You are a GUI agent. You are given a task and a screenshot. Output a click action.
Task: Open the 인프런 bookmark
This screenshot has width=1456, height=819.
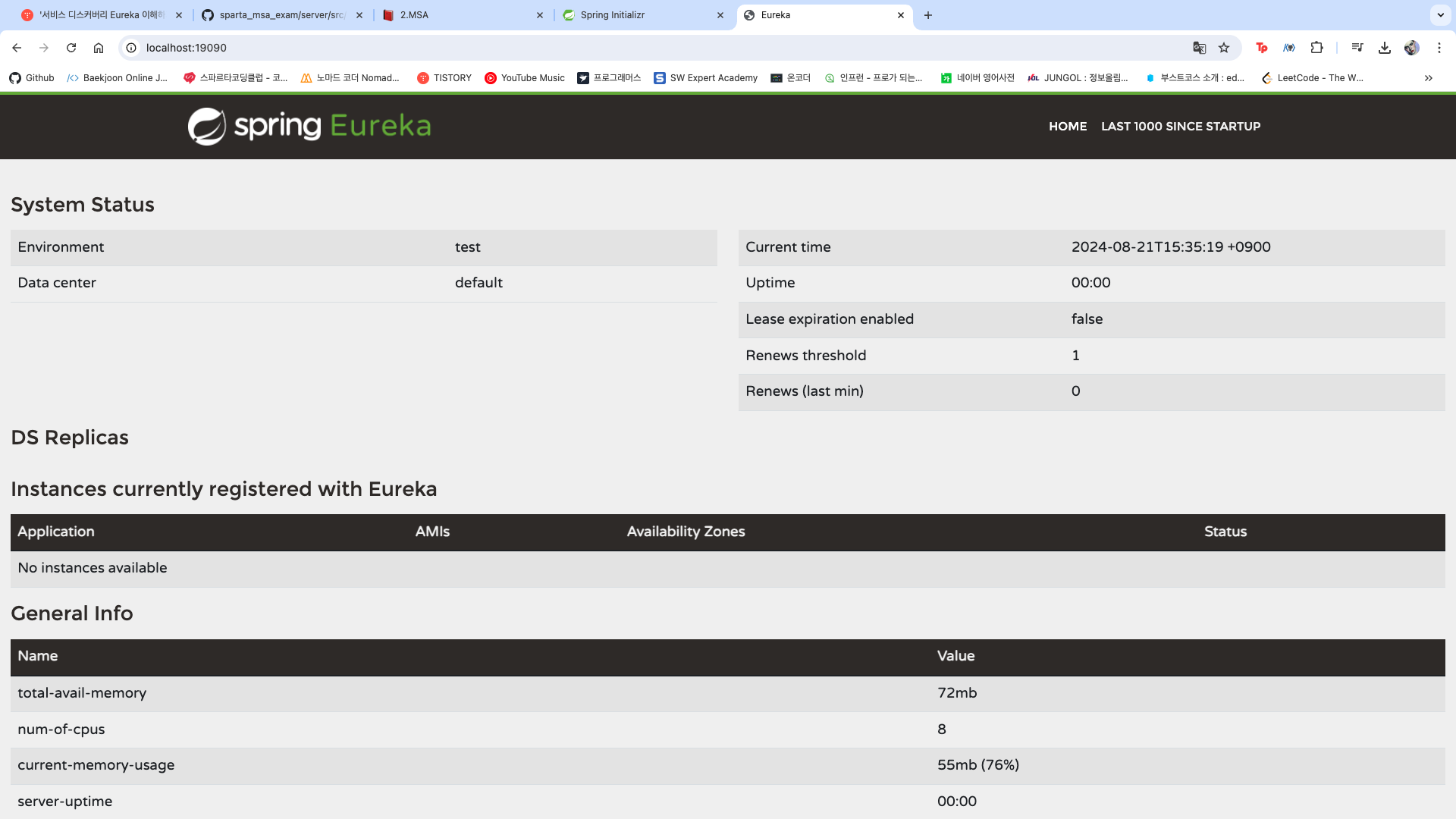click(874, 78)
